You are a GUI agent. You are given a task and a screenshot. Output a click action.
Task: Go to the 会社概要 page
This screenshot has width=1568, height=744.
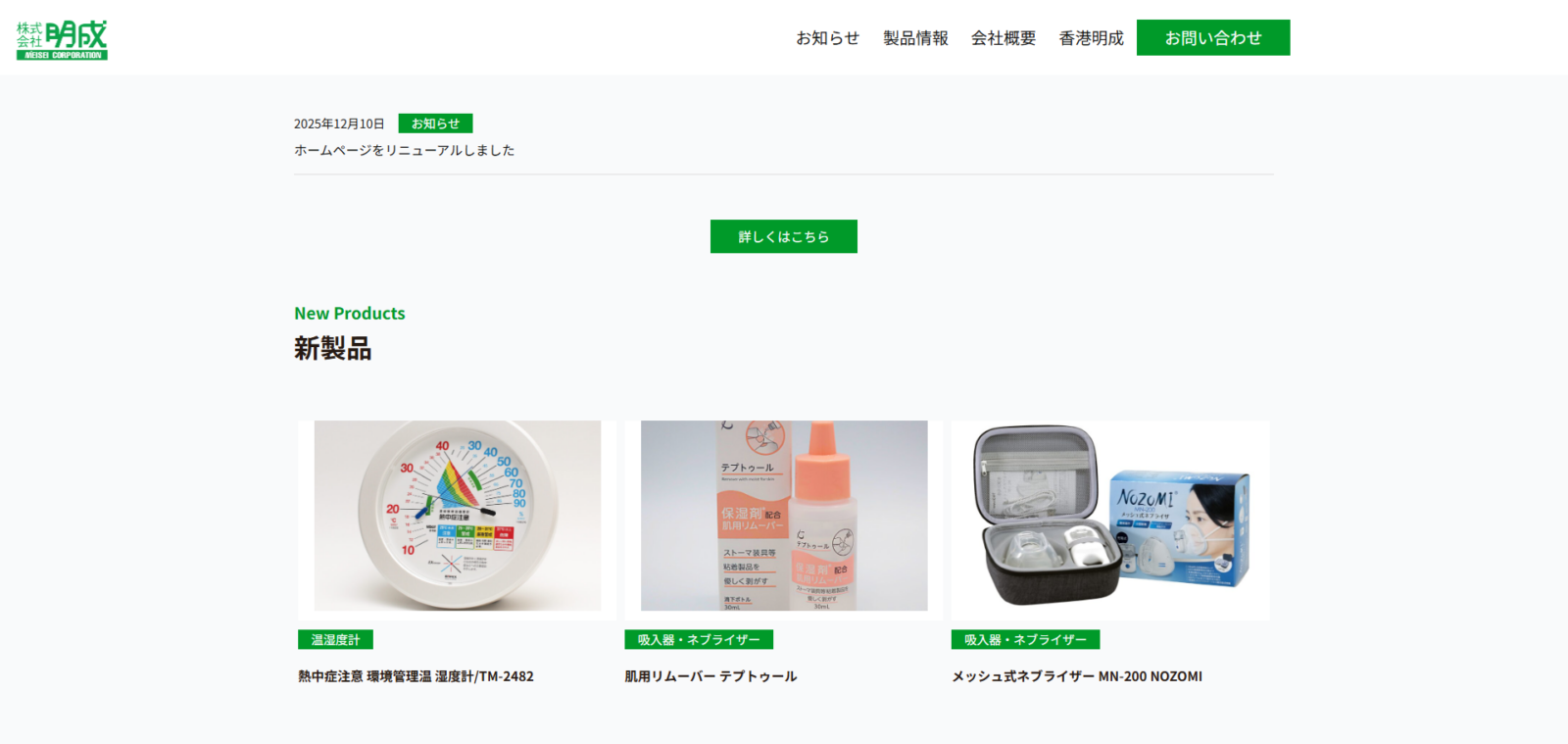point(1004,38)
